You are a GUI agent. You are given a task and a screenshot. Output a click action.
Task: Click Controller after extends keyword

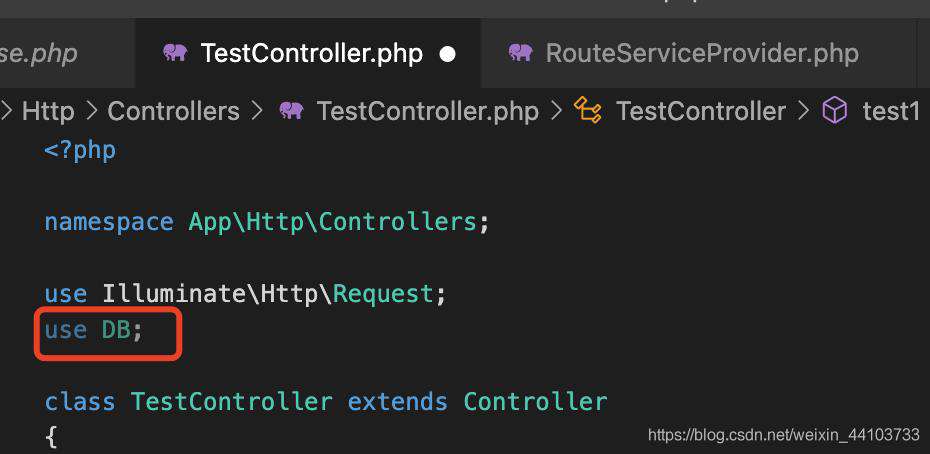(x=535, y=401)
